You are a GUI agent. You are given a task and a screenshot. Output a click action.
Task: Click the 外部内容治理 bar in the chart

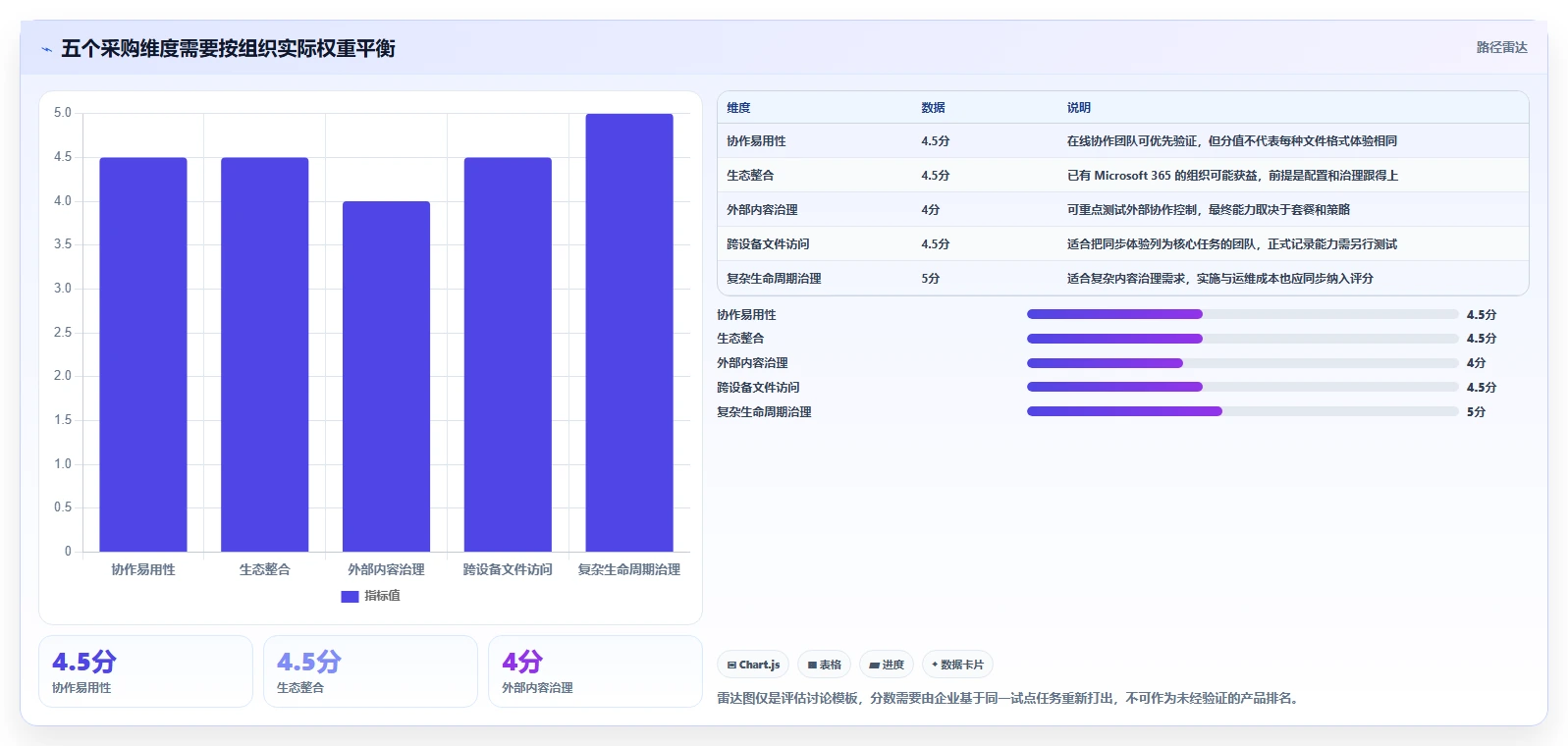(x=386, y=376)
